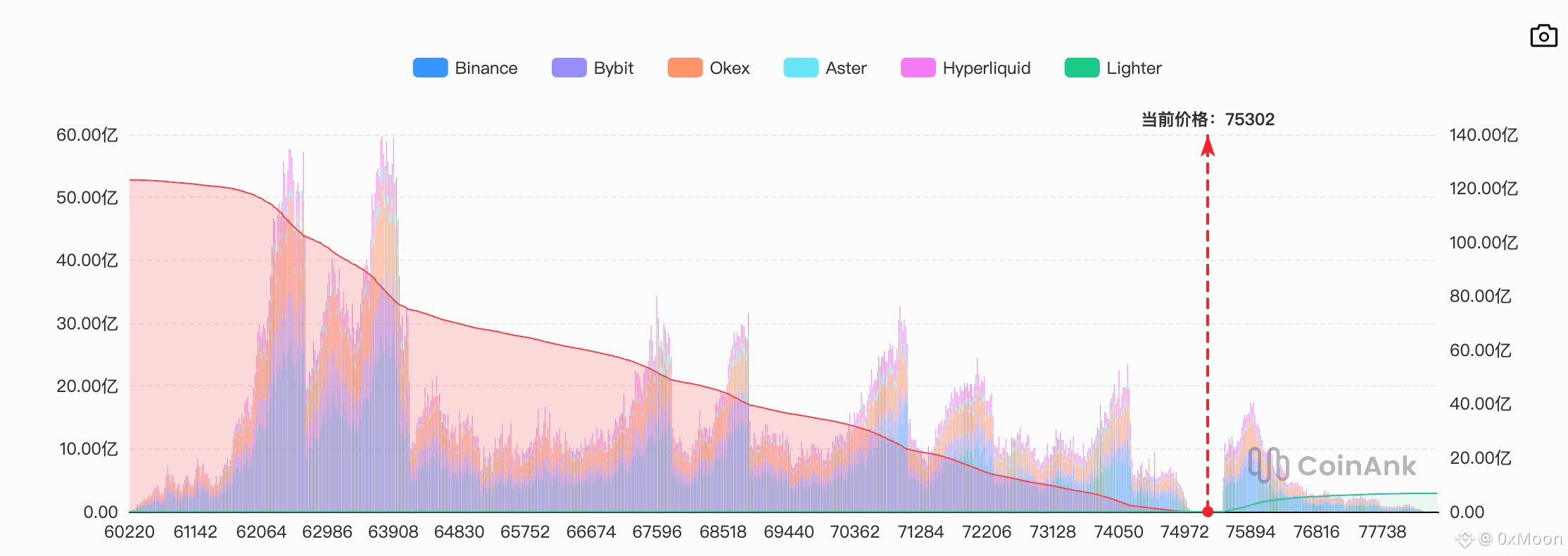Click the camera icon to save the chart

tap(1543, 35)
